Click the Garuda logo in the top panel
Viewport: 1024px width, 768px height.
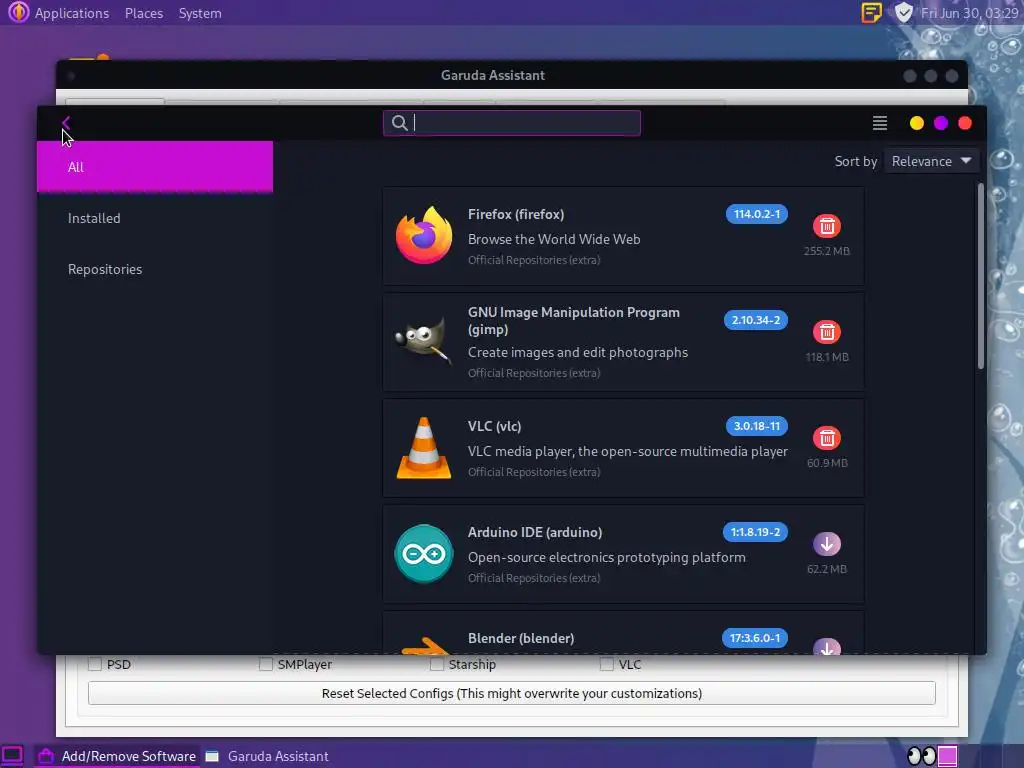18,12
